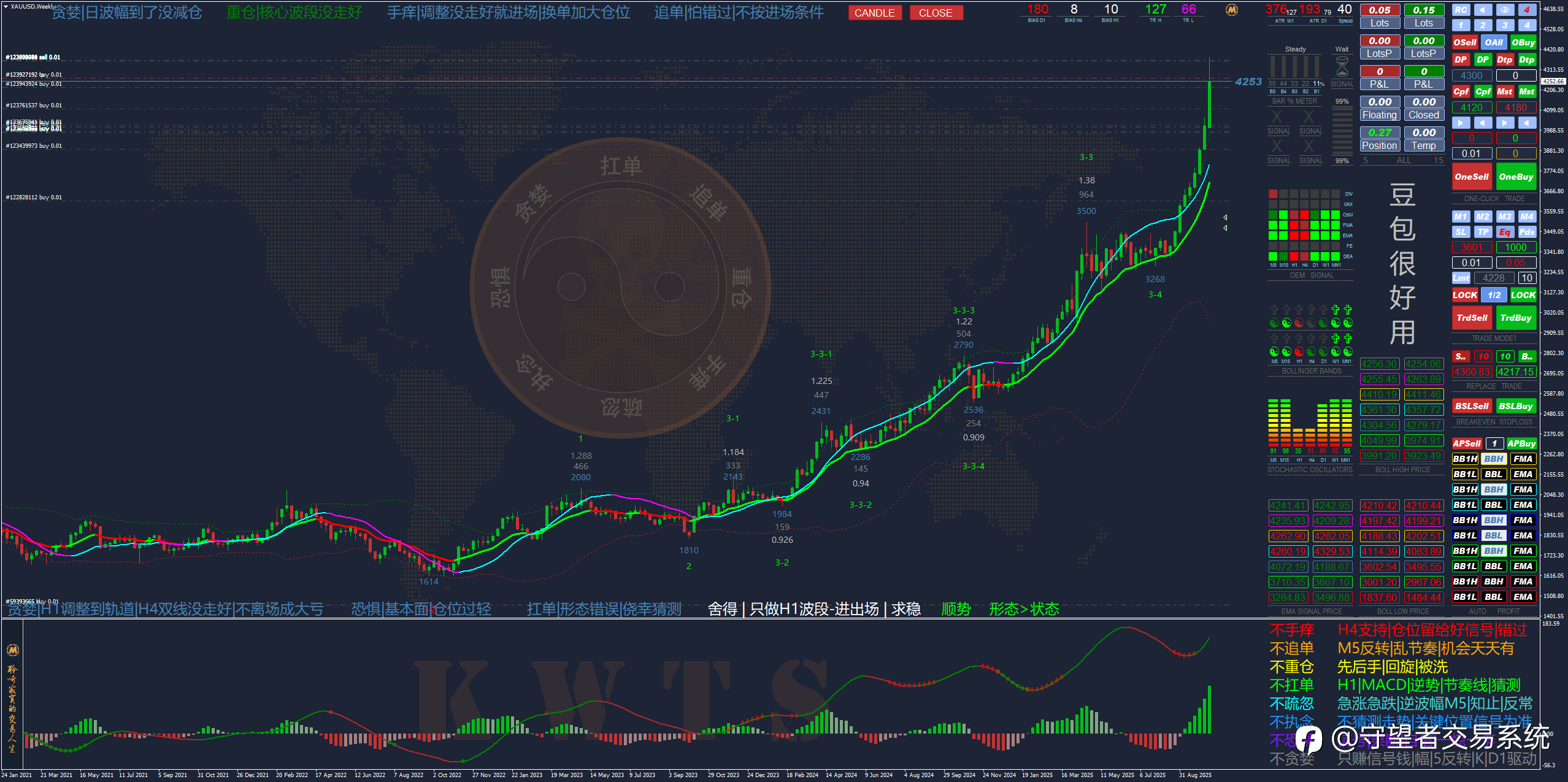Image resolution: width=1568 pixels, height=782 pixels.
Task: Click the hourglass Wait signal icon
Action: (1342, 66)
